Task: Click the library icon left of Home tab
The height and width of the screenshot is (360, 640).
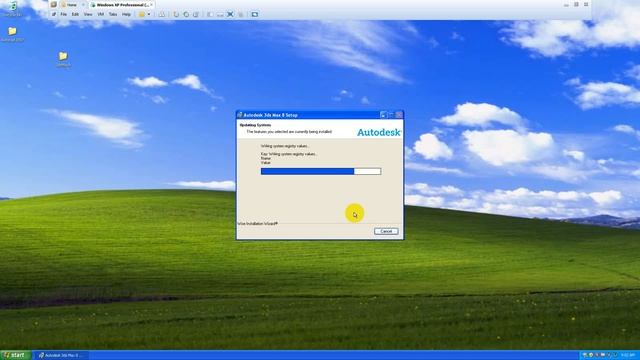Action: click(53, 4)
